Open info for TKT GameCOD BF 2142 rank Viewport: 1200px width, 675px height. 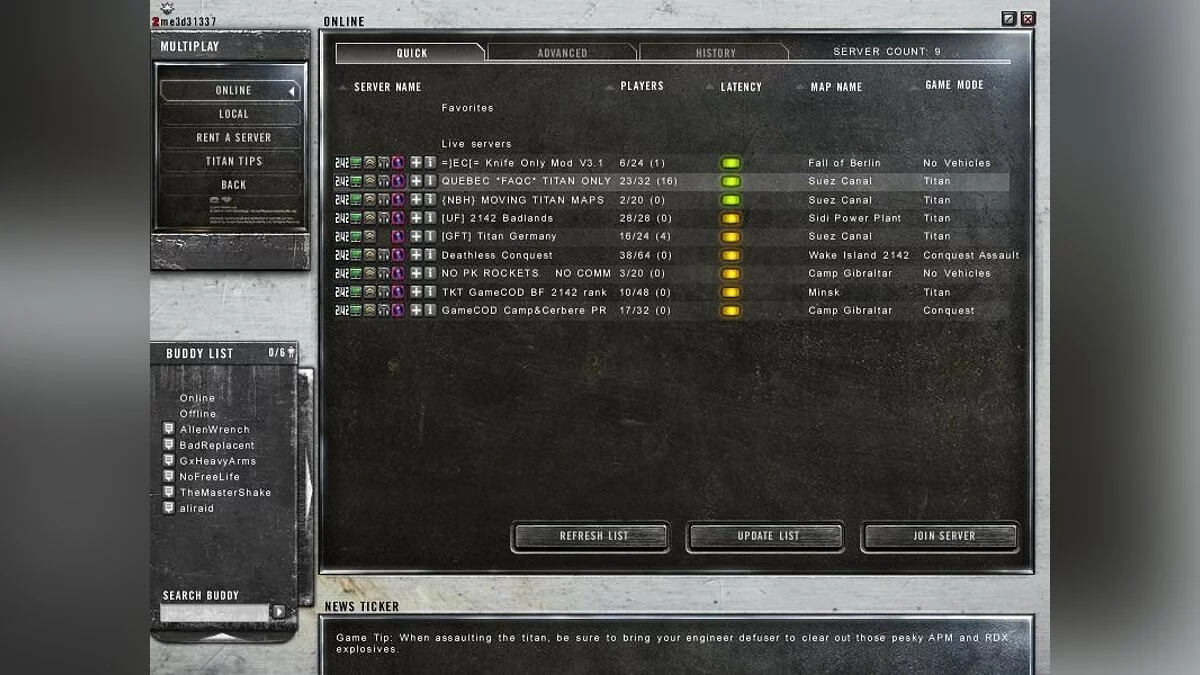430,292
